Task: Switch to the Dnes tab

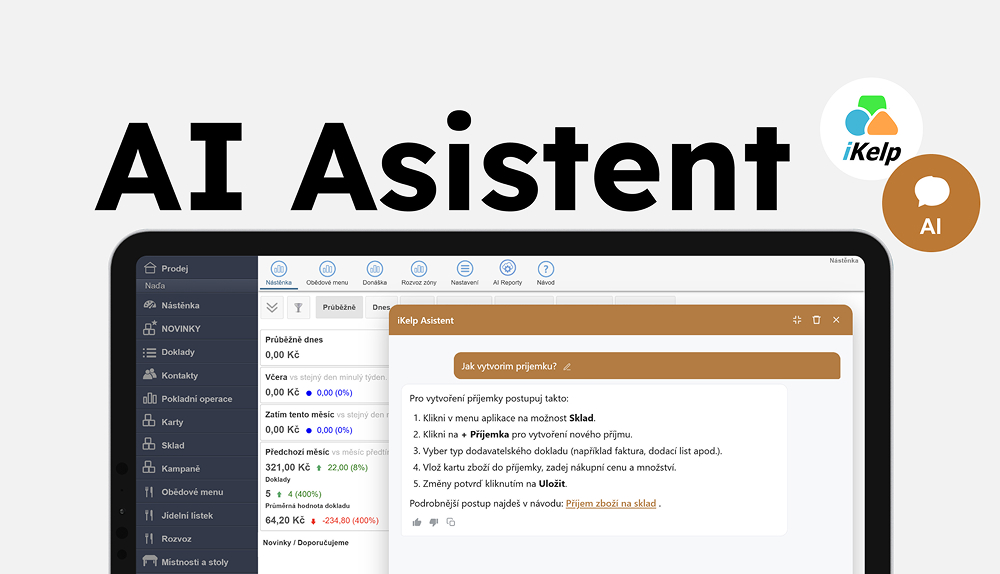Action: (381, 307)
